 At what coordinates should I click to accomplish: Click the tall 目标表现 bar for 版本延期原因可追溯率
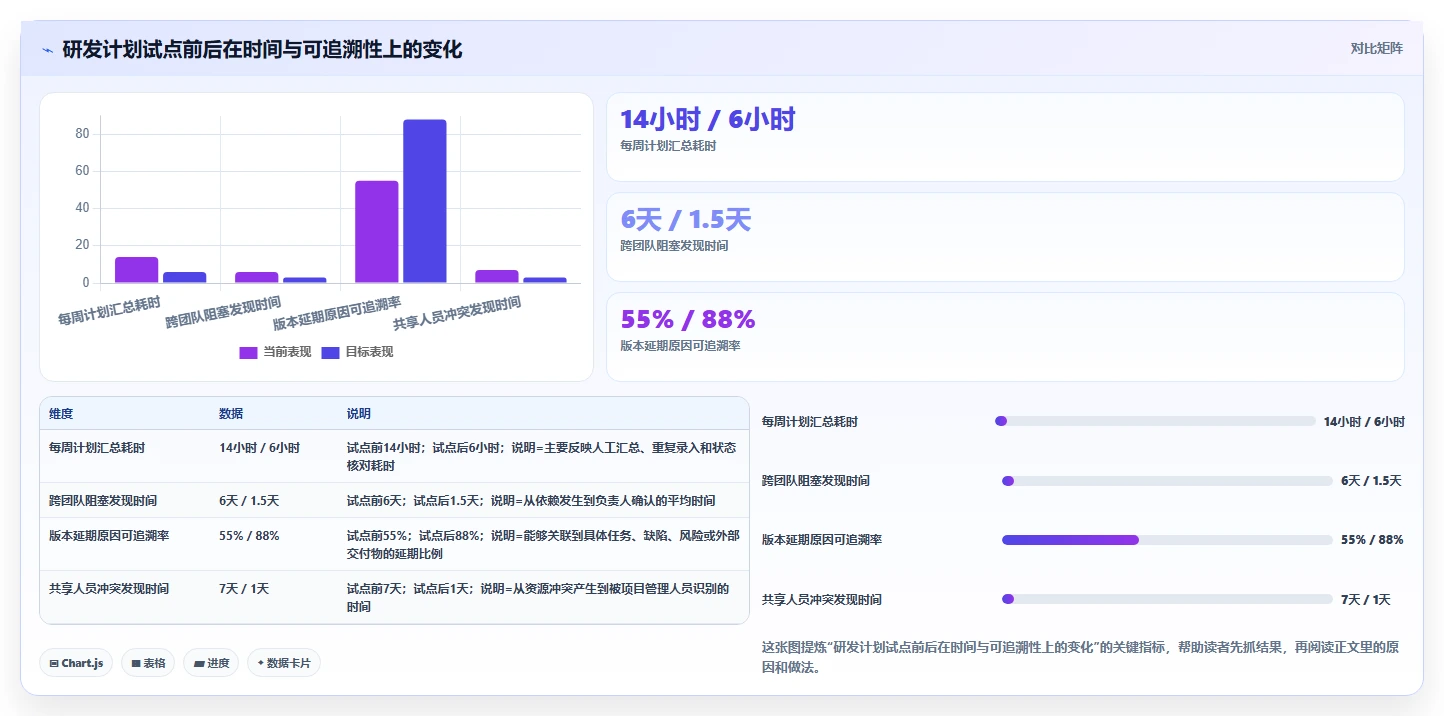[x=425, y=201]
